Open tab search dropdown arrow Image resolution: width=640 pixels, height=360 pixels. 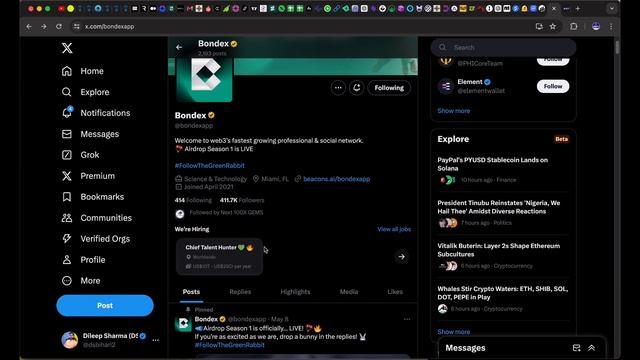point(611,9)
